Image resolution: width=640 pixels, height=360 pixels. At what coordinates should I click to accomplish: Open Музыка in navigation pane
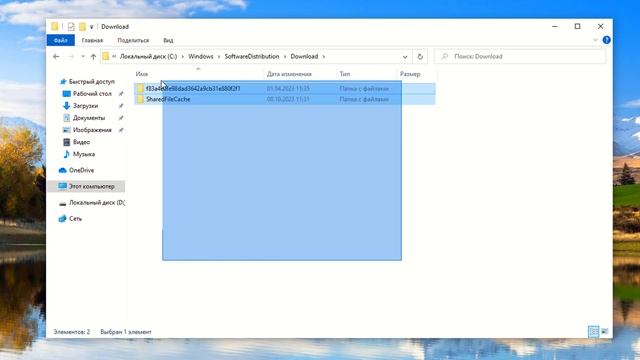[84, 154]
